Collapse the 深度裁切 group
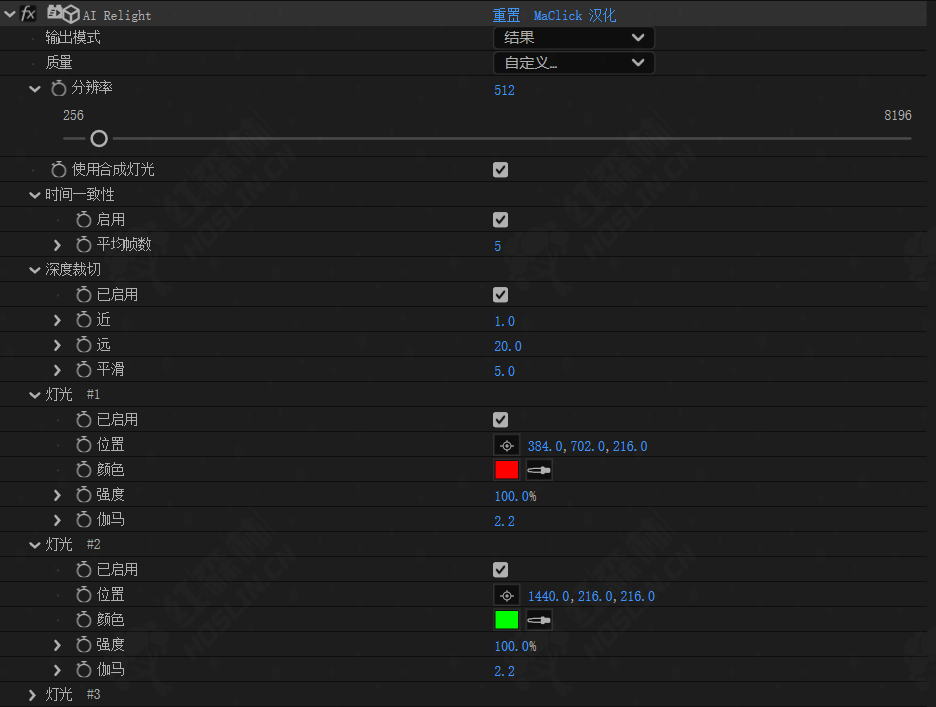This screenshot has width=936, height=707. (x=35, y=270)
